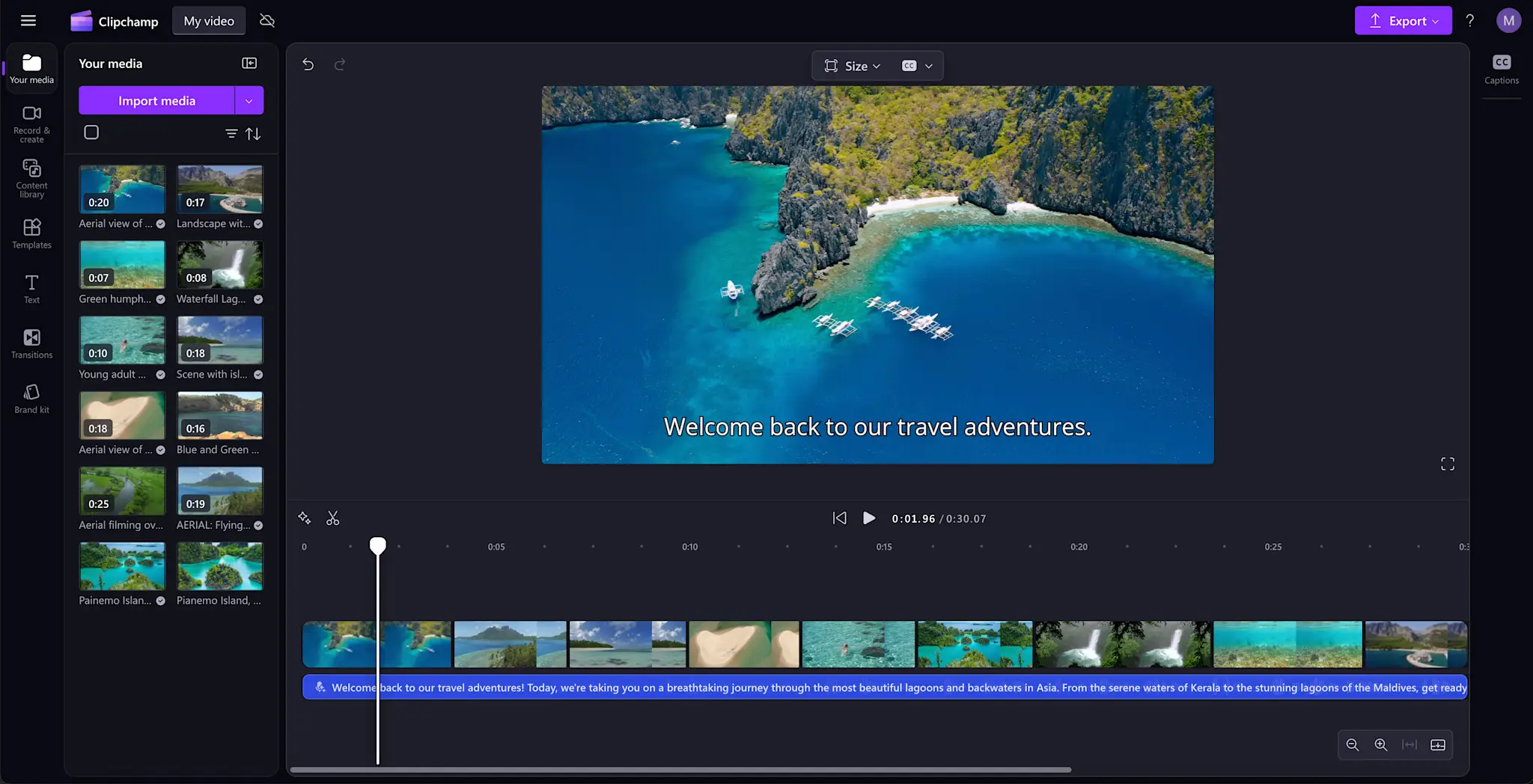Select the AERIAL: Flying 0:19 thumbnail

pyautogui.click(x=220, y=491)
